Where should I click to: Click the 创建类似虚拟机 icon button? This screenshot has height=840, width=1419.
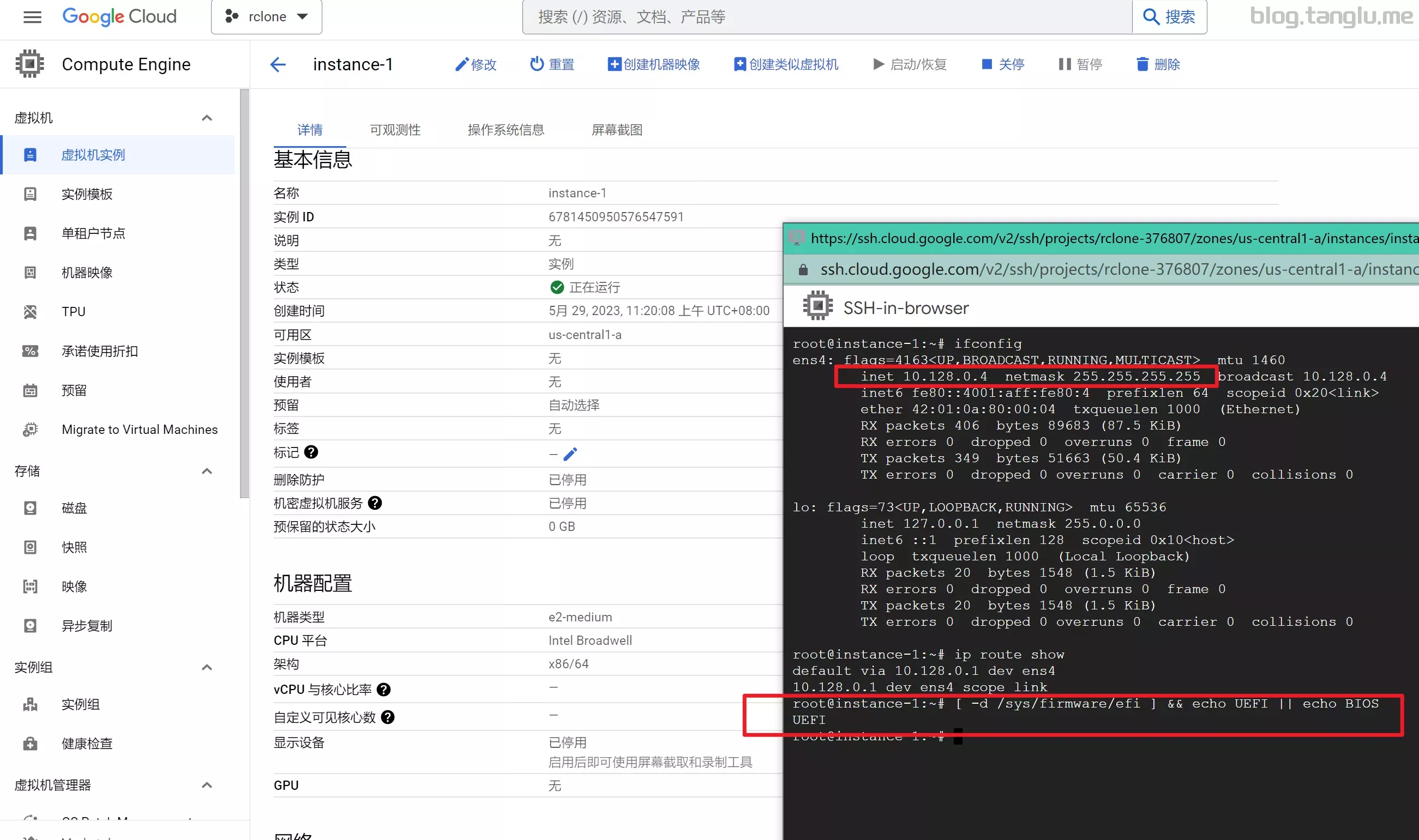[x=738, y=64]
